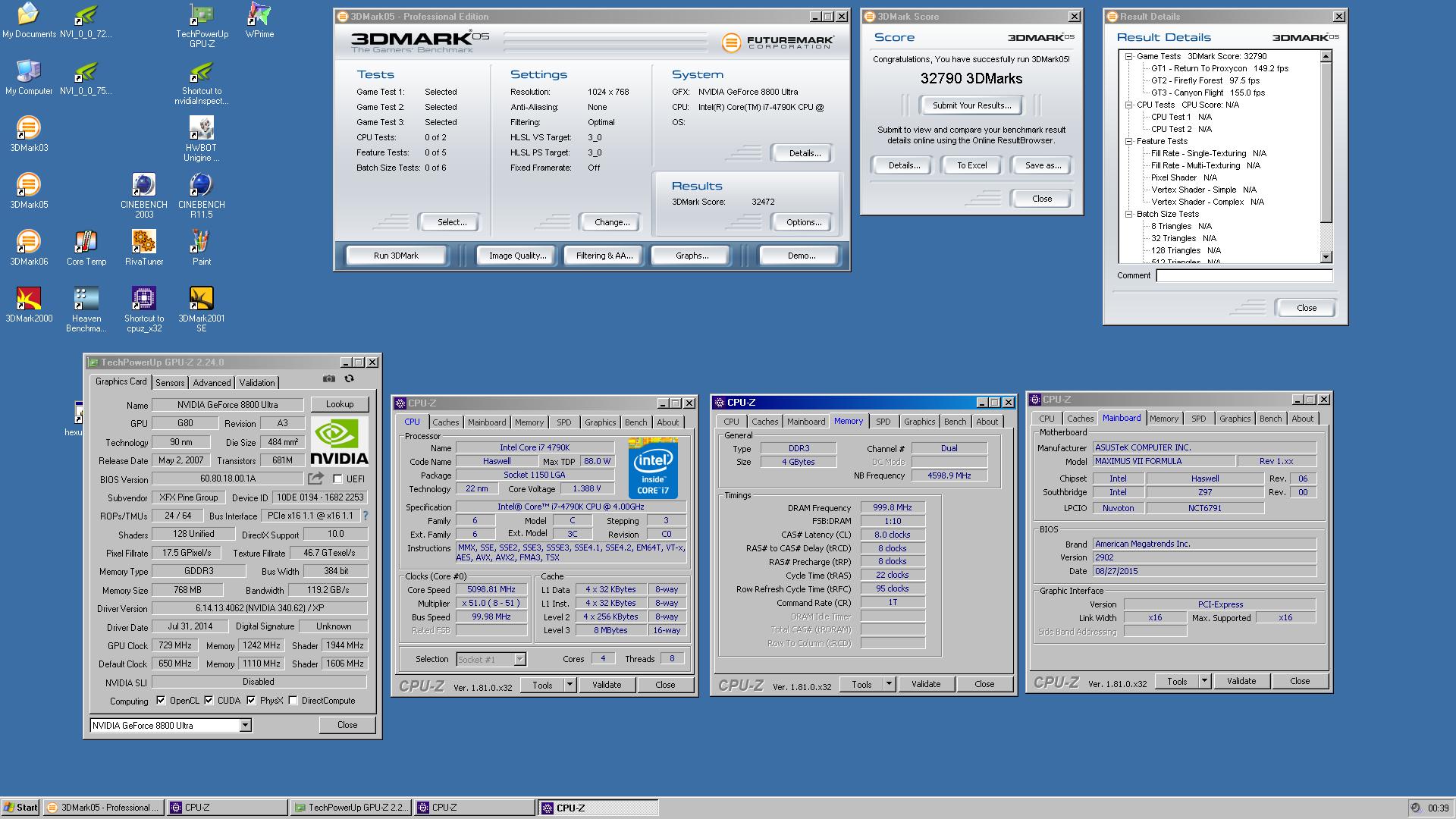Launch the TechPowerUp GPU-Z desktop shortcut
Viewport: 1456px width, 819px height.
pos(202,25)
